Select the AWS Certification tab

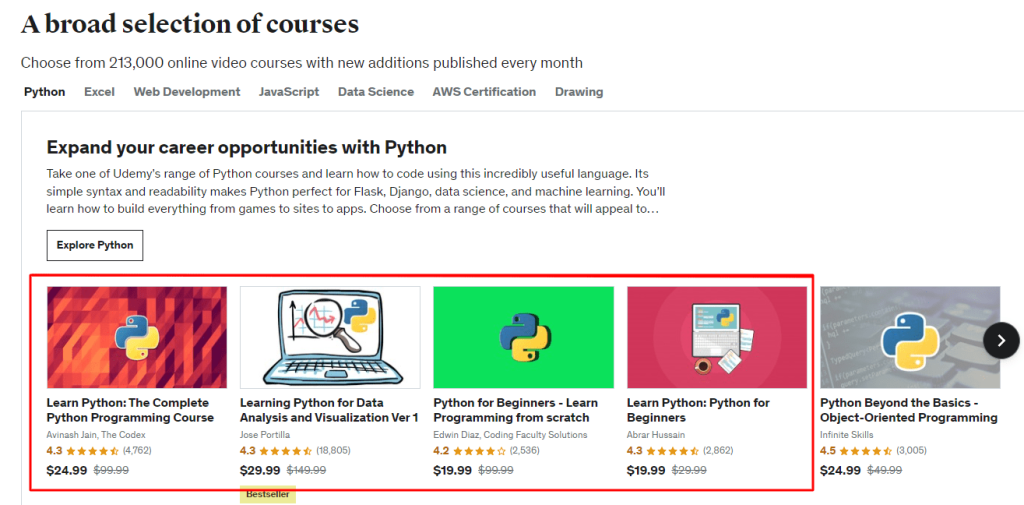click(484, 91)
